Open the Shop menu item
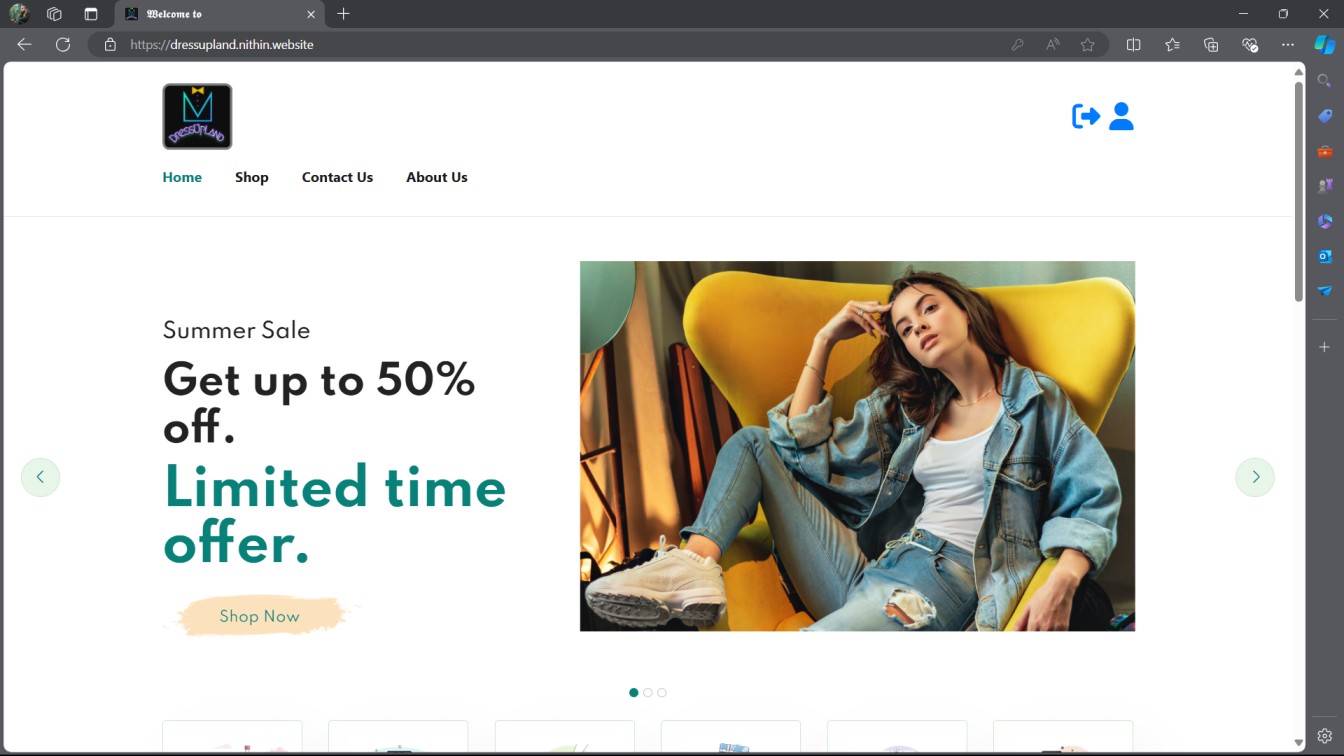 click(252, 177)
